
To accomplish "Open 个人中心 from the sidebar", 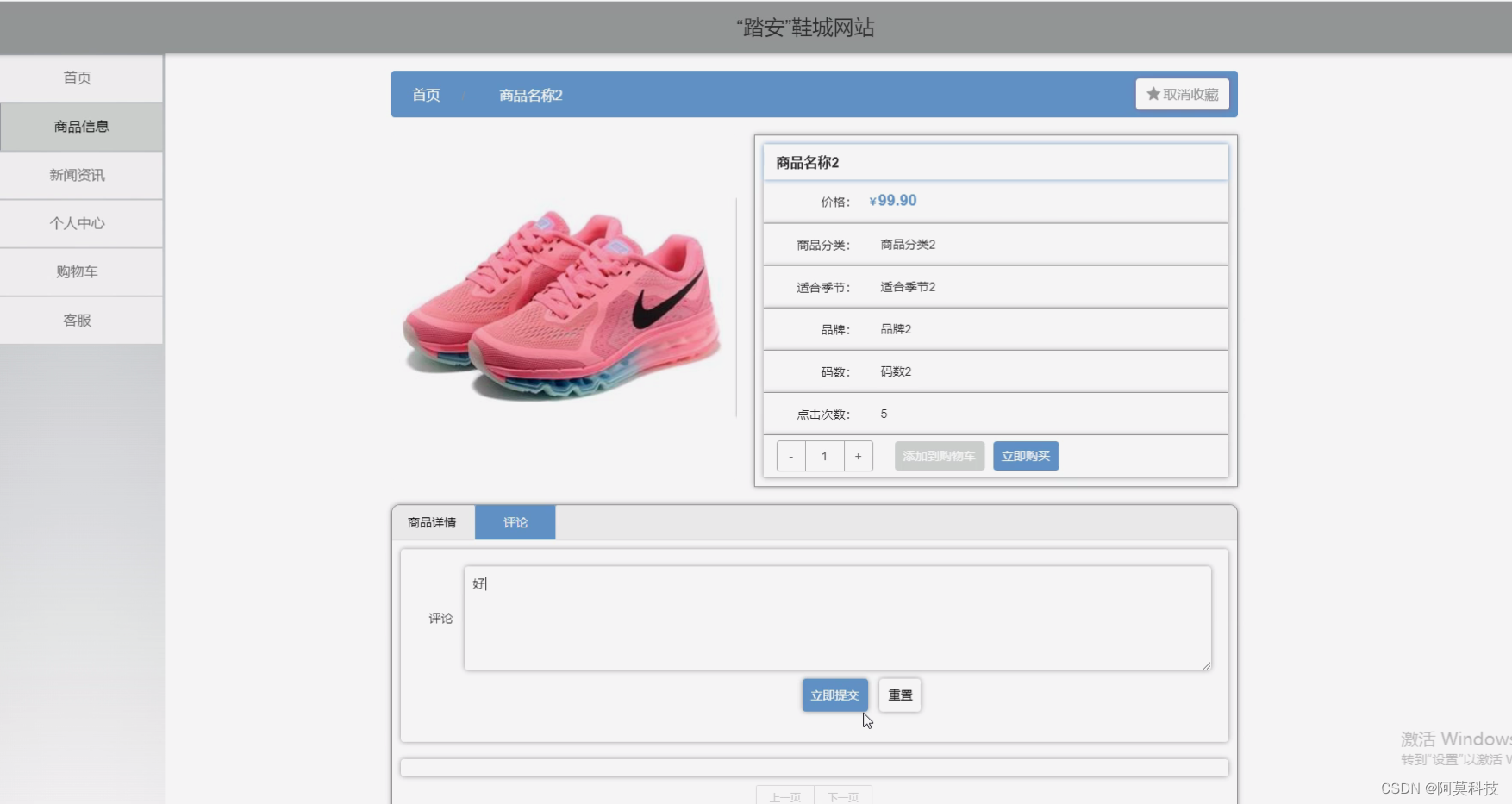I will point(81,223).
